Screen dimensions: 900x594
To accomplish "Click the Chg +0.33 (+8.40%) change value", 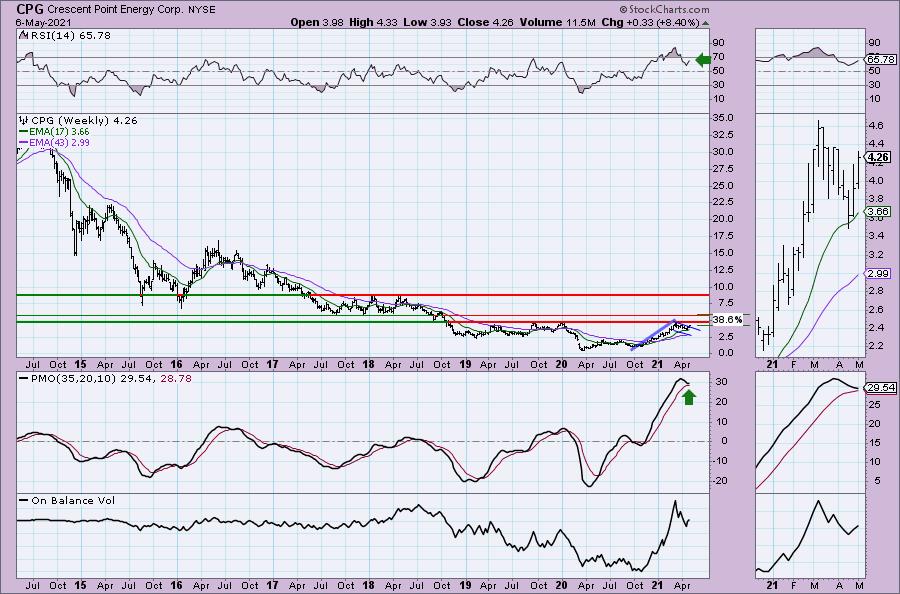I will click(650, 22).
